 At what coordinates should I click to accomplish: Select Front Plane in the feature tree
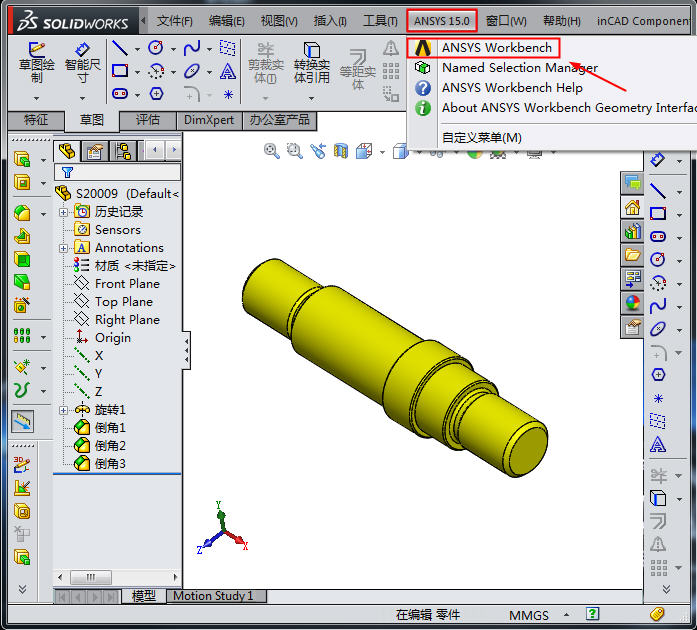126,284
